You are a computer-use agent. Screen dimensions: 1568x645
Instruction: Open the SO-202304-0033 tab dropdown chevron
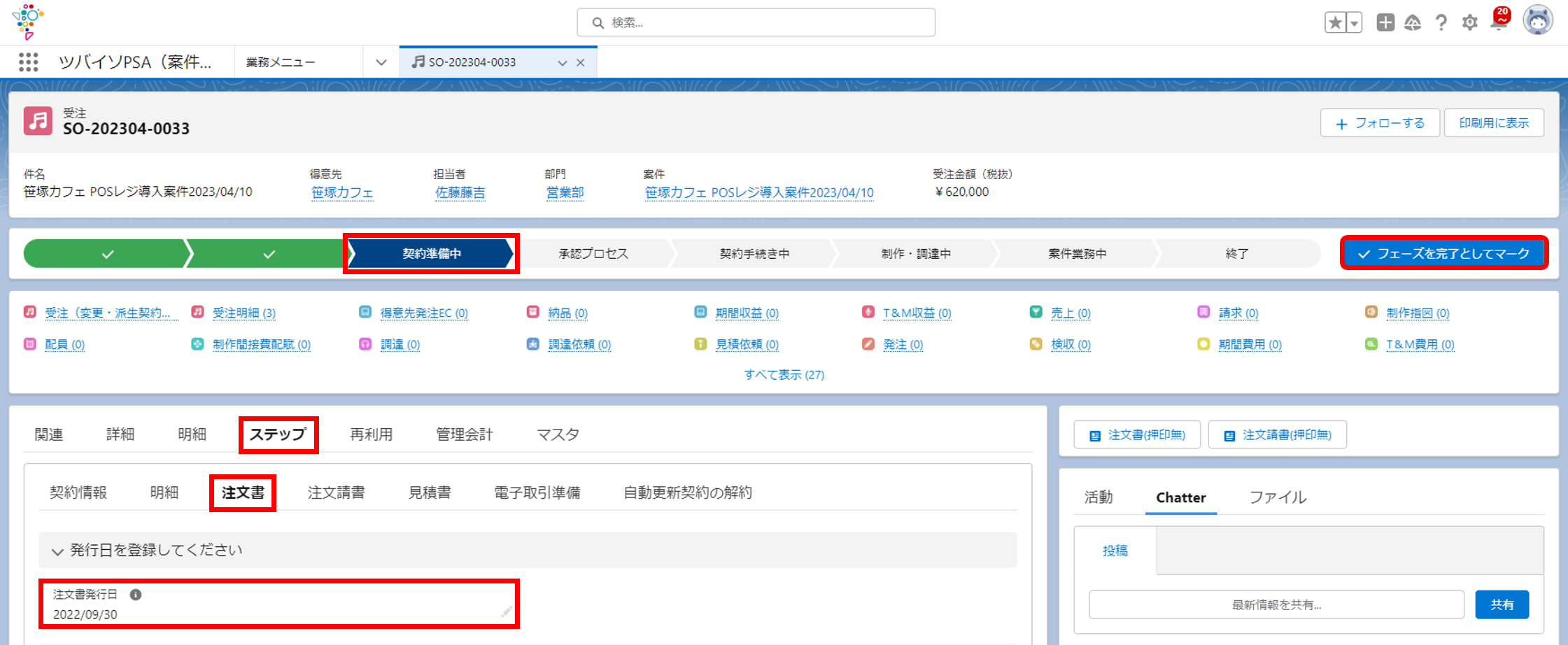click(562, 63)
